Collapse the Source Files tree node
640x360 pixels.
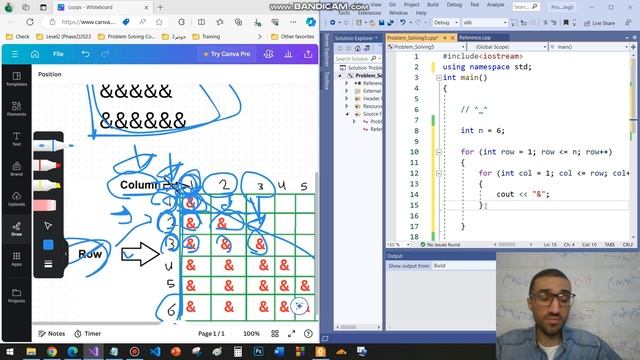pos(347,114)
